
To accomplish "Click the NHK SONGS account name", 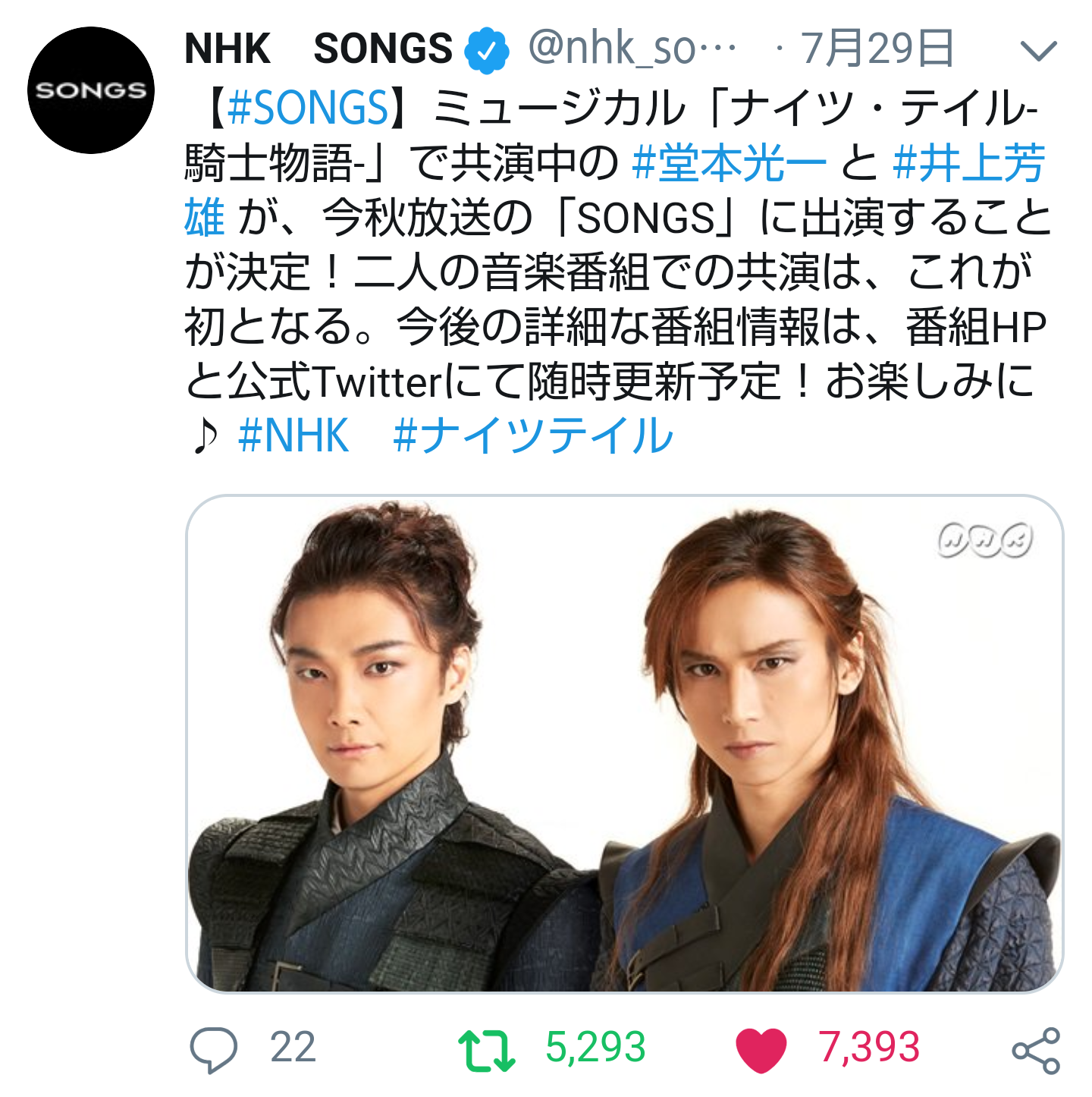I will click(x=318, y=49).
